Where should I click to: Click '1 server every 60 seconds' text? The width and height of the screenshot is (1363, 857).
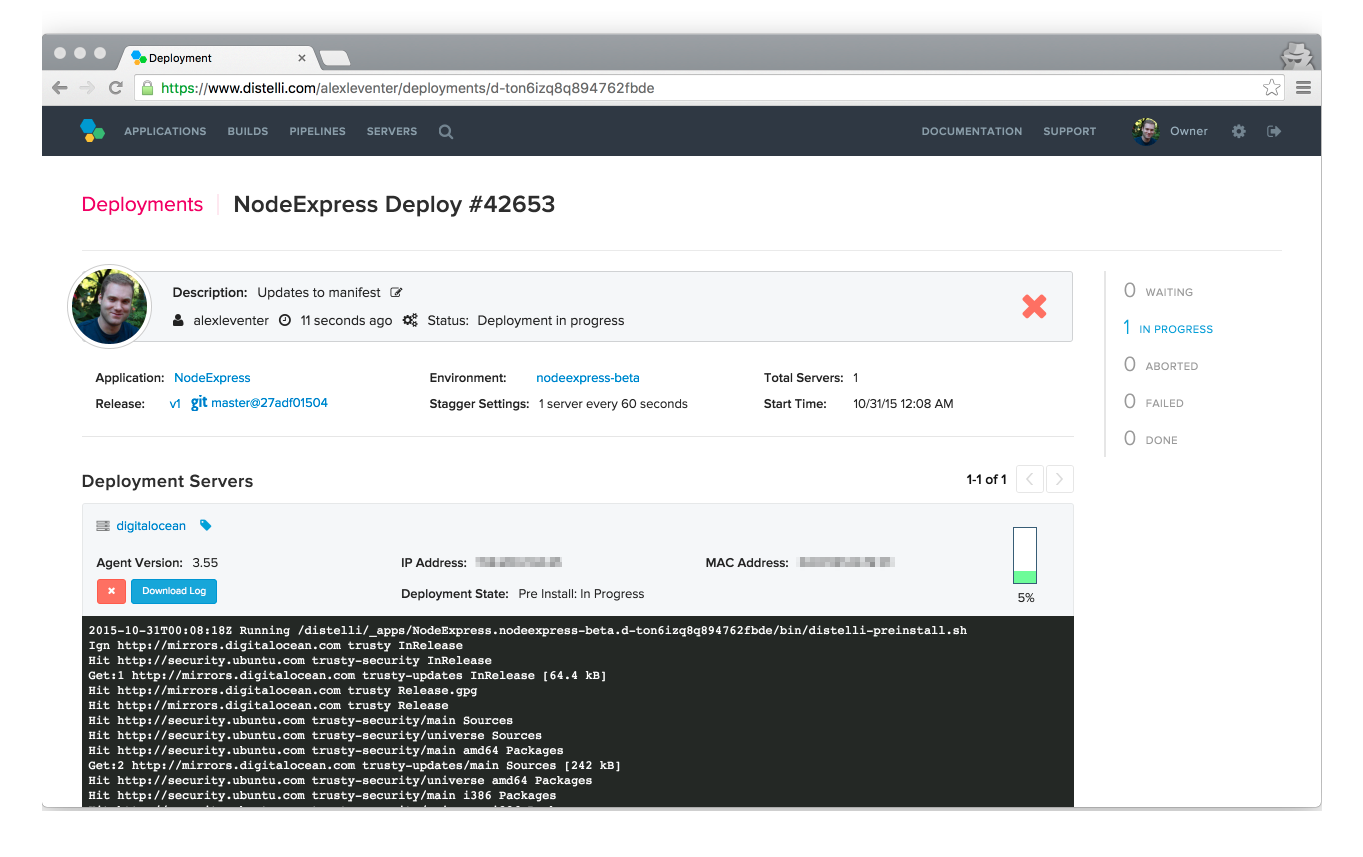[613, 404]
